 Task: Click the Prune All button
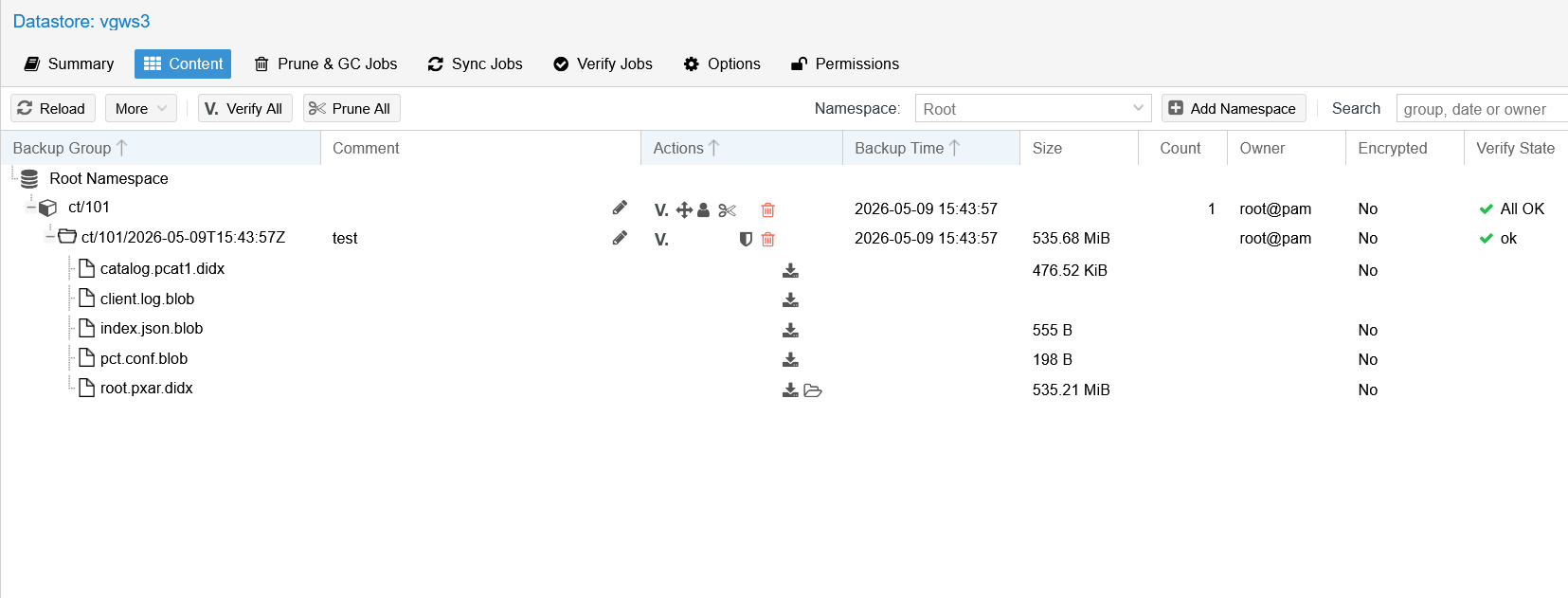[351, 108]
